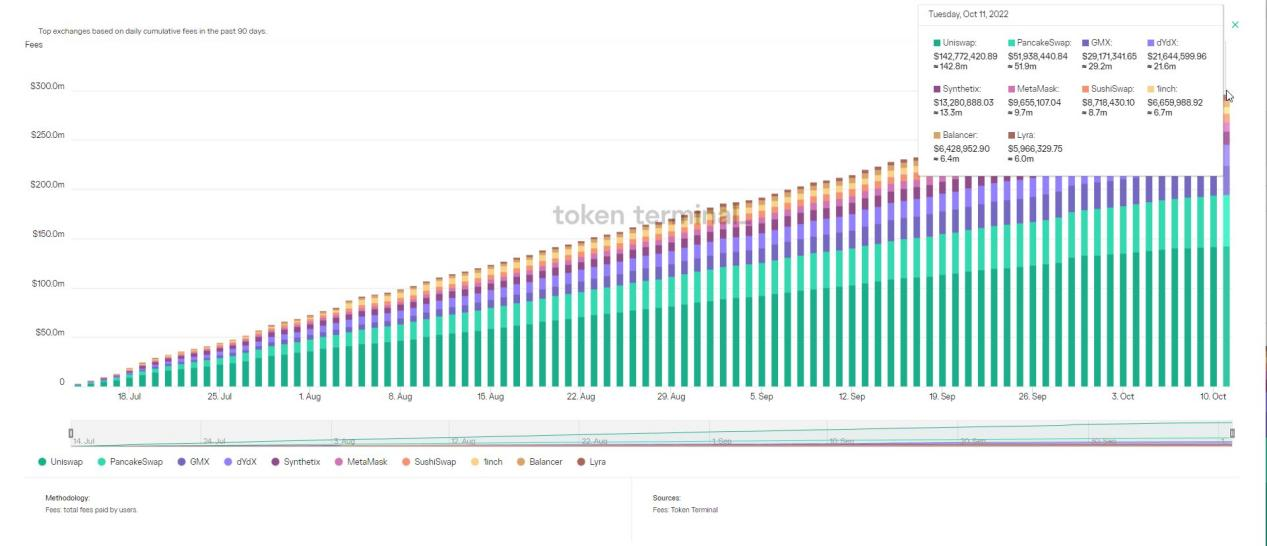
Task: Click the Synthetix legend color dot
Action: click(x=275, y=462)
